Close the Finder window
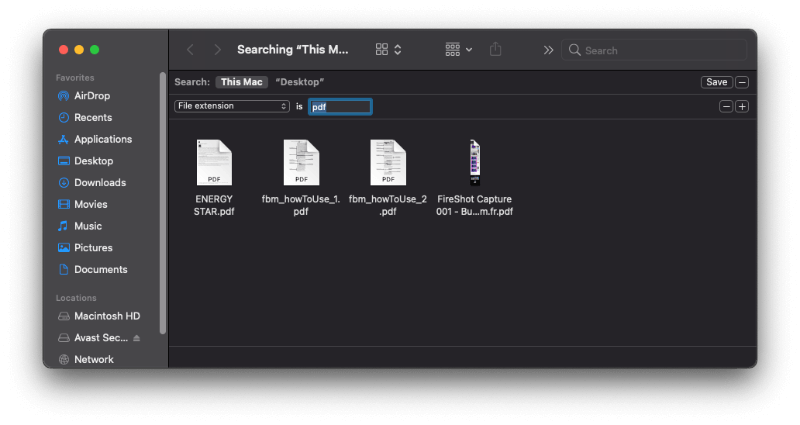Viewport: 800px width, 425px height. pyautogui.click(x=63, y=49)
